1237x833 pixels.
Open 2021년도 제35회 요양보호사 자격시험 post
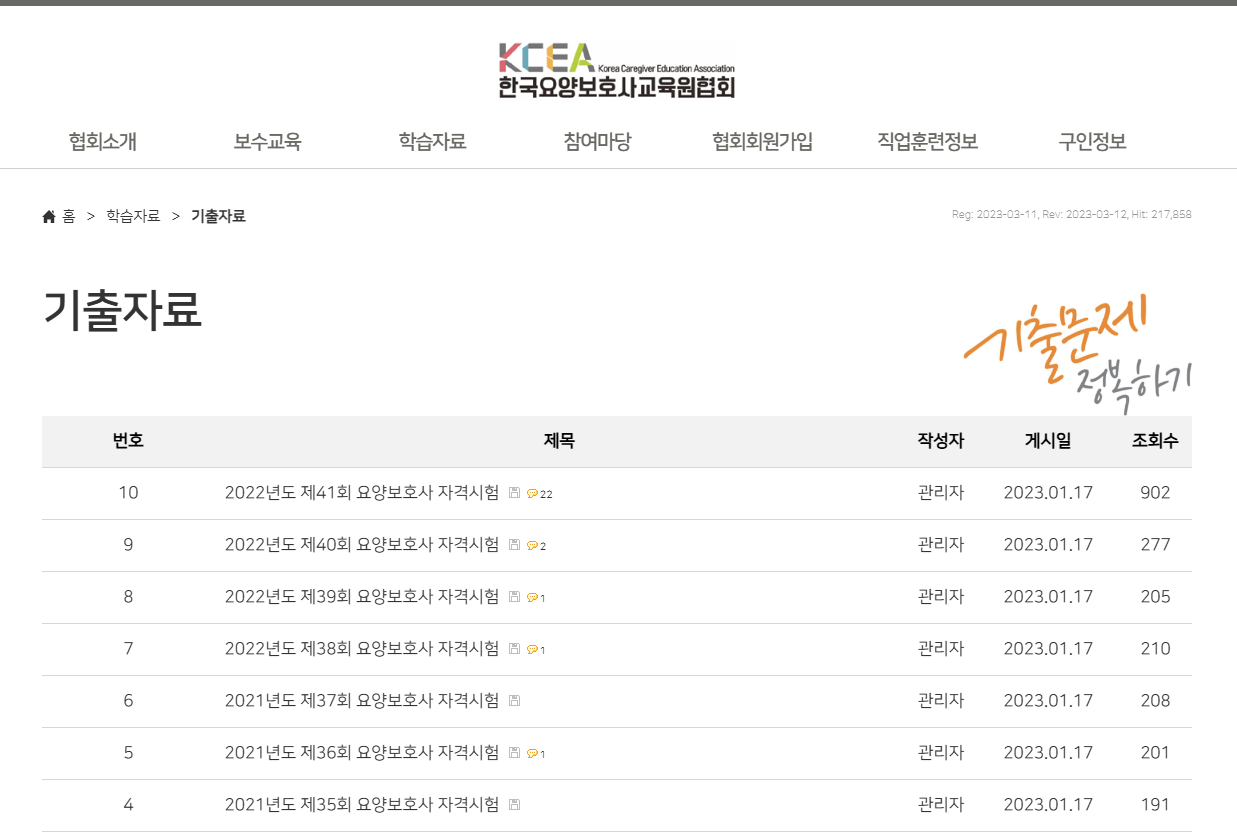click(362, 804)
